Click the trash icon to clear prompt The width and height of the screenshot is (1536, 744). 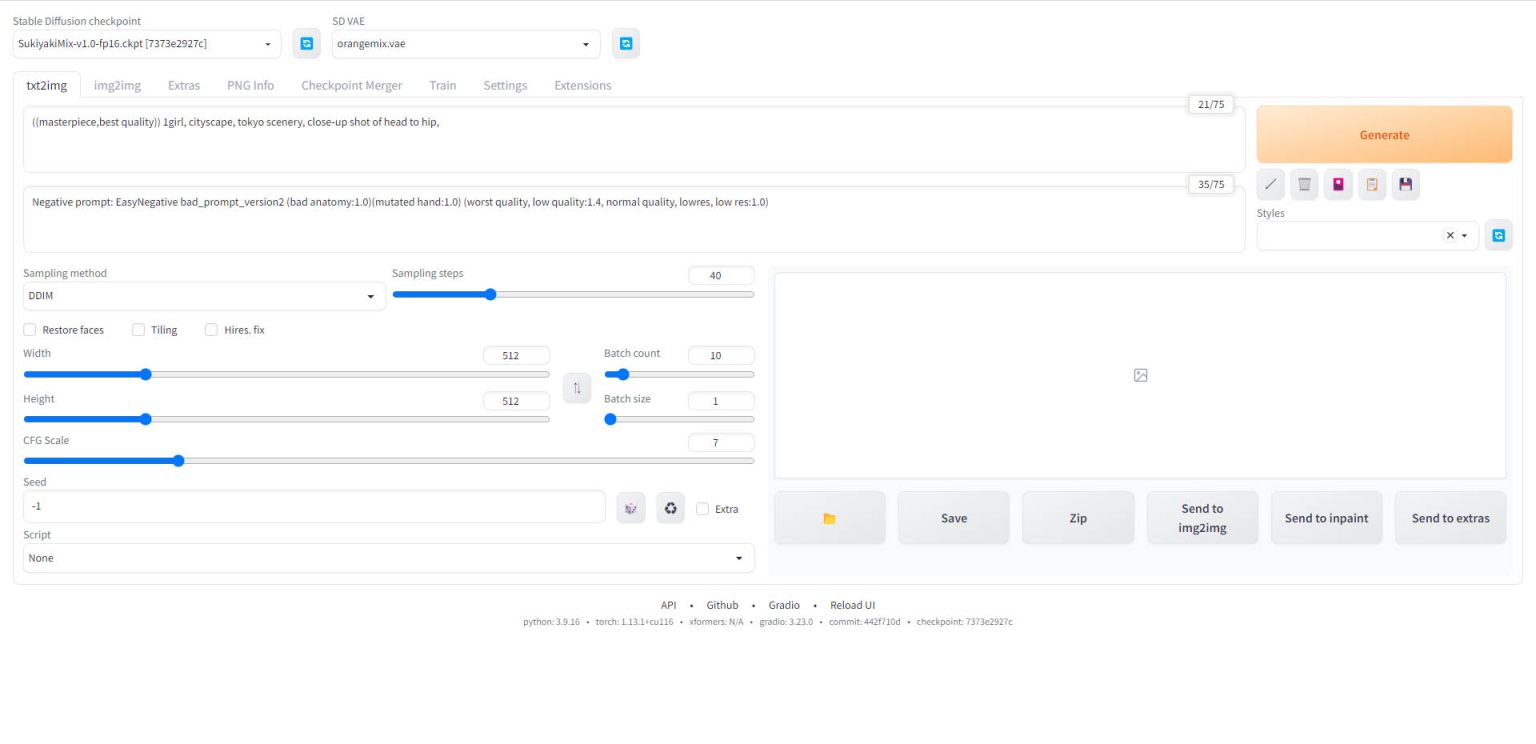pyautogui.click(x=1304, y=184)
